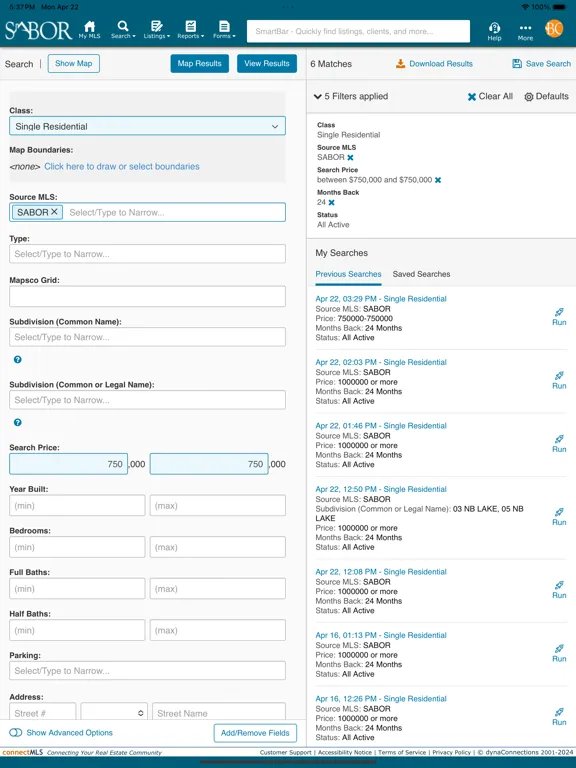Remove the Months Back 24 filter

332,202
